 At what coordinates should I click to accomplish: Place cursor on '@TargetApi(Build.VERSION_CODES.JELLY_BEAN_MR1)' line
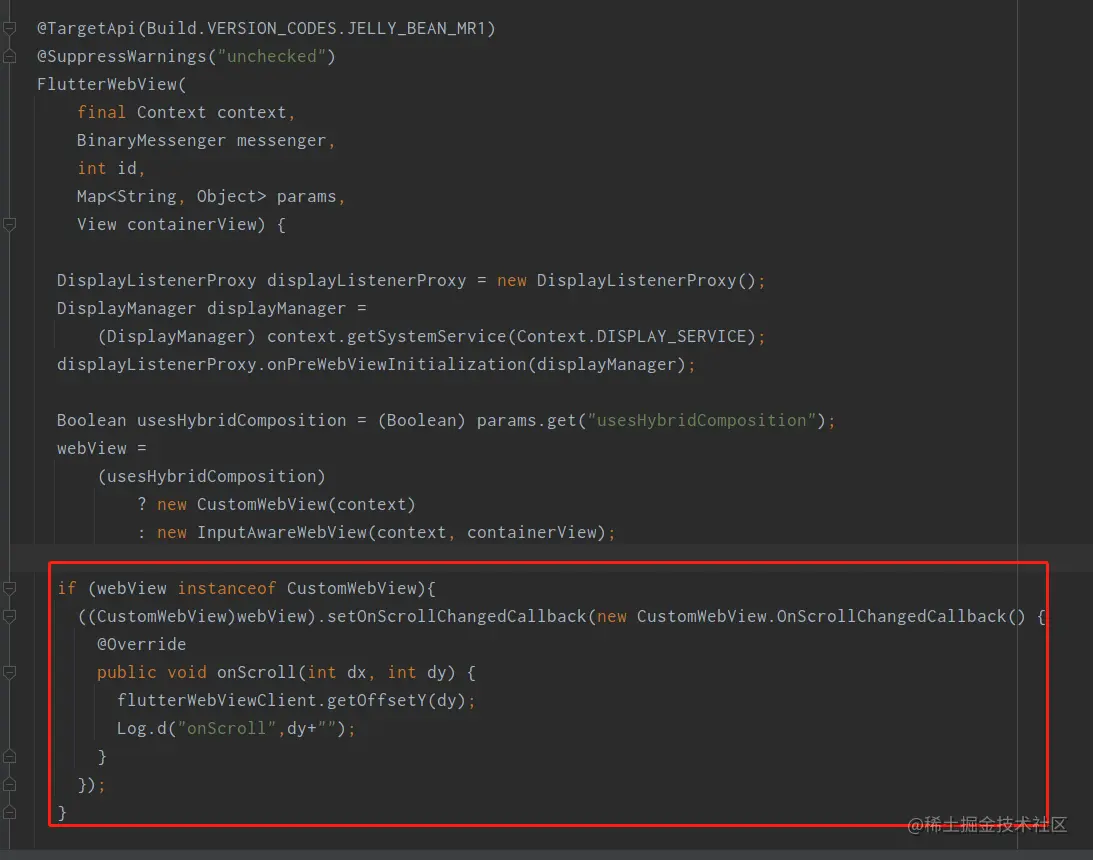[266, 29]
